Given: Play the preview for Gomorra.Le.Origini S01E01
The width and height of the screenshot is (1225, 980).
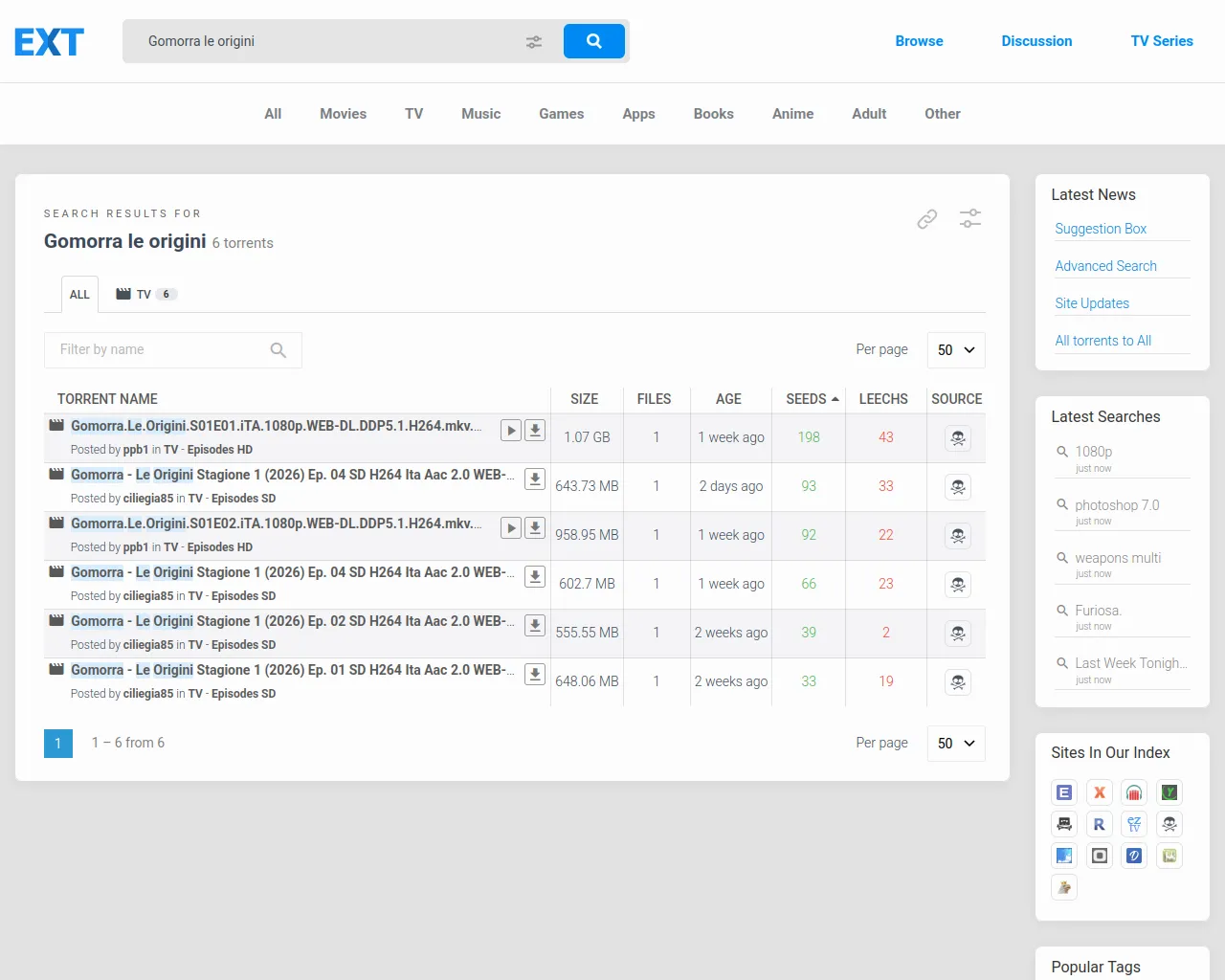Looking at the screenshot, I should 510,431.
